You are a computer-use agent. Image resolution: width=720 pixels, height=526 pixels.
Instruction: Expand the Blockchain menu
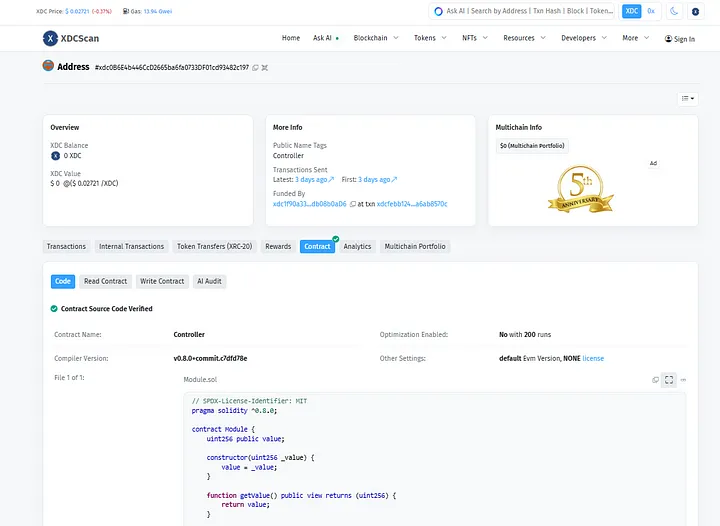point(375,38)
